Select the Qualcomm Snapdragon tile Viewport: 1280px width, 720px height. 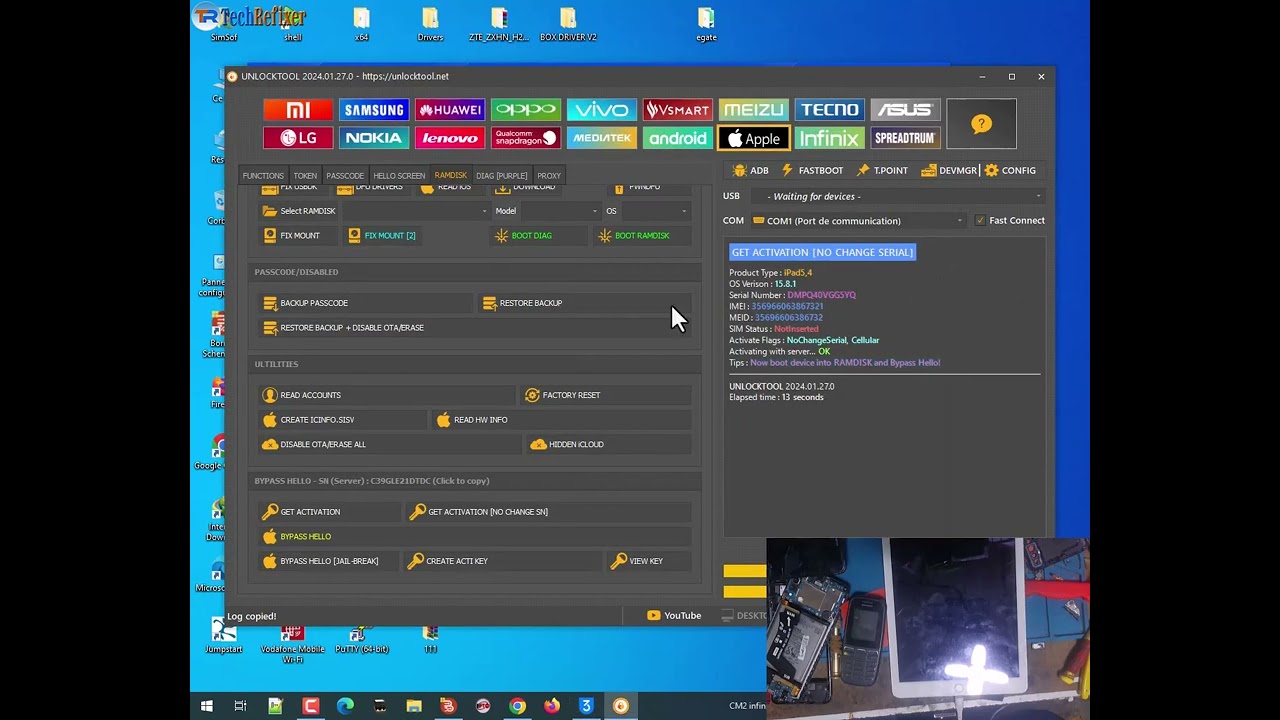point(525,138)
